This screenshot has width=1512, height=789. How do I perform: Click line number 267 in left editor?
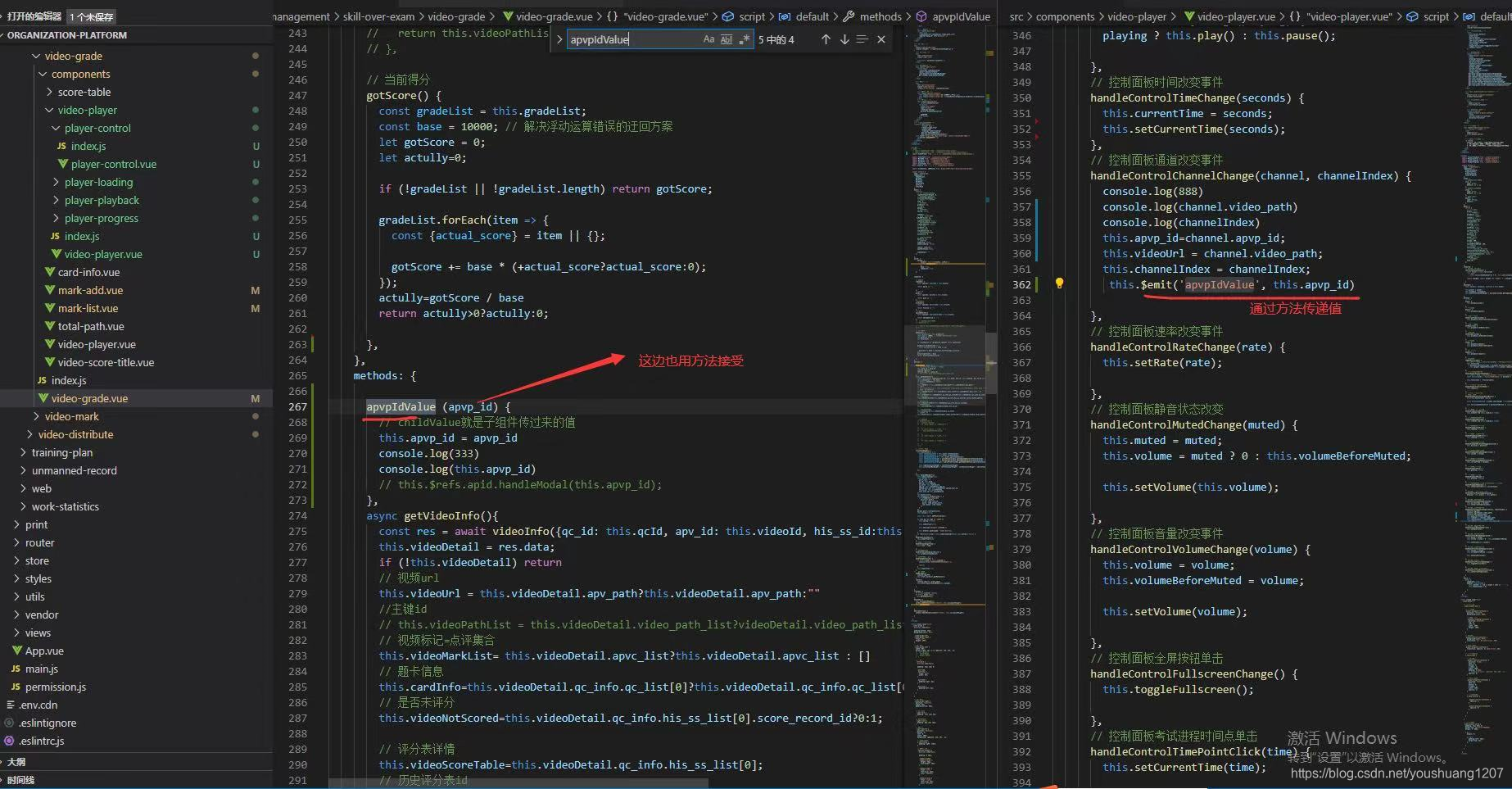click(x=297, y=406)
